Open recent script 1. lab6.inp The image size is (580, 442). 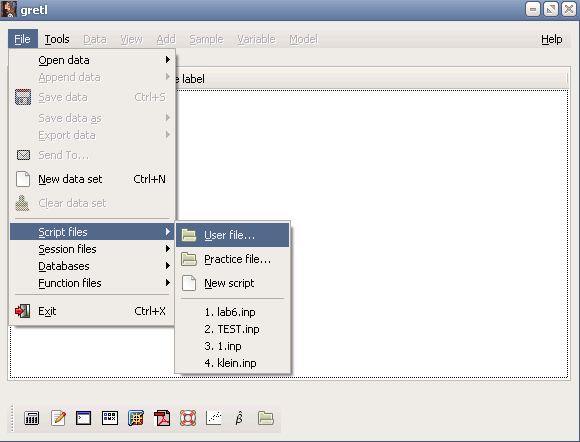[x=232, y=312]
